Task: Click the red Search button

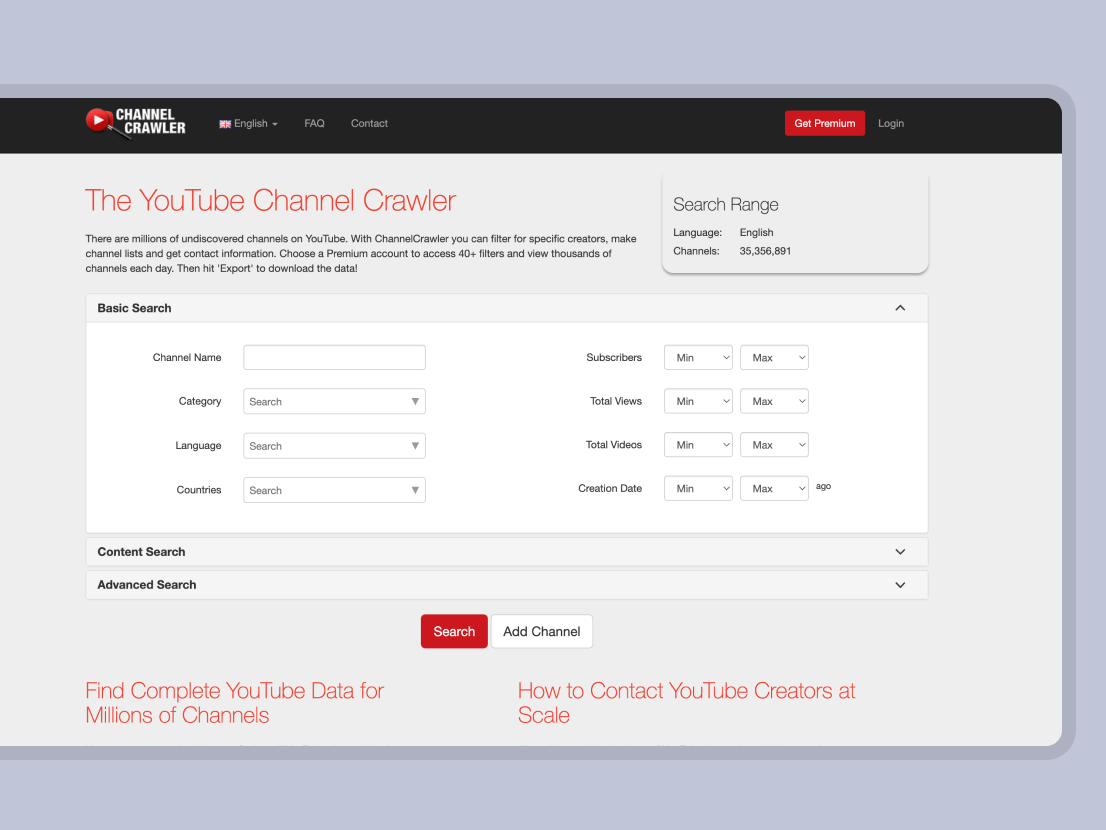Action: 454,631
